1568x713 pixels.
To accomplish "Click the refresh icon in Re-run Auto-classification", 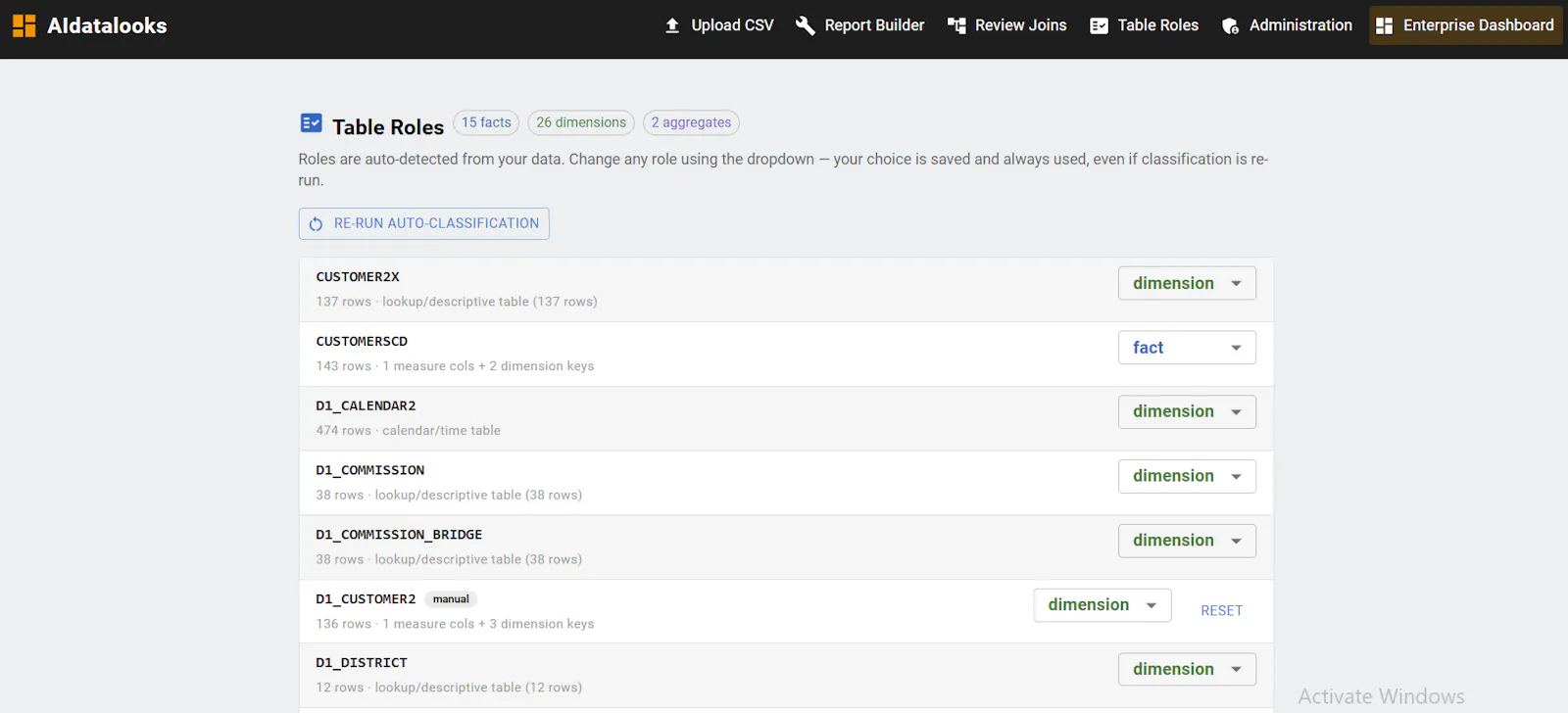I will click(316, 224).
